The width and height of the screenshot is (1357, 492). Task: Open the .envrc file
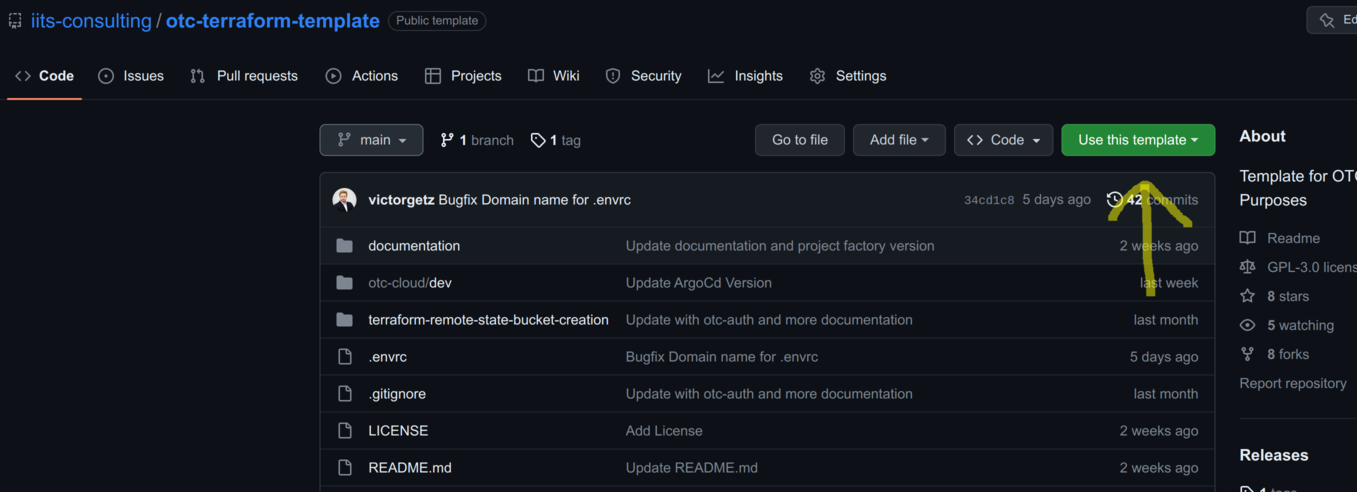click(388, 357)
